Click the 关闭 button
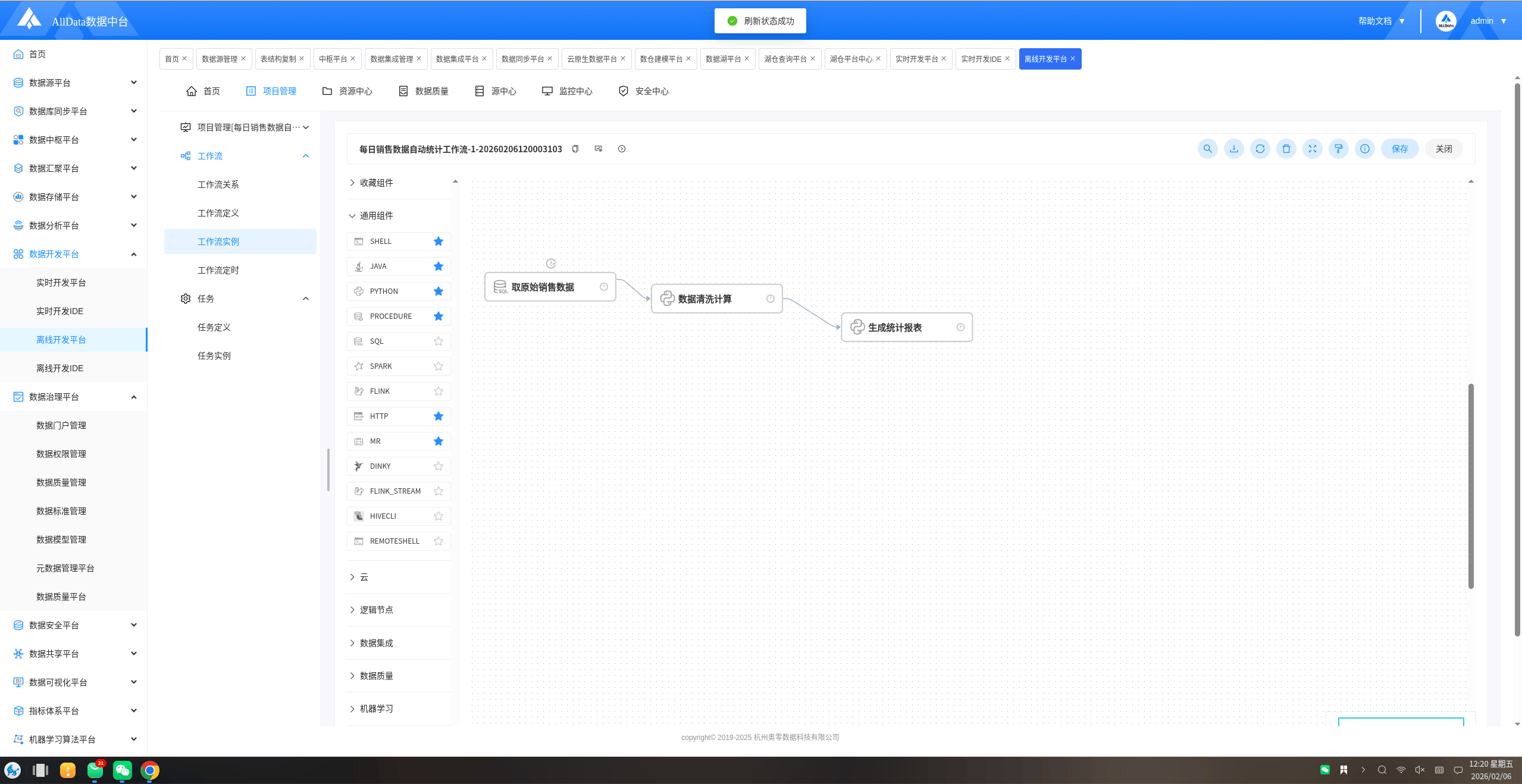1522x784 pixels. point(1443,149)
